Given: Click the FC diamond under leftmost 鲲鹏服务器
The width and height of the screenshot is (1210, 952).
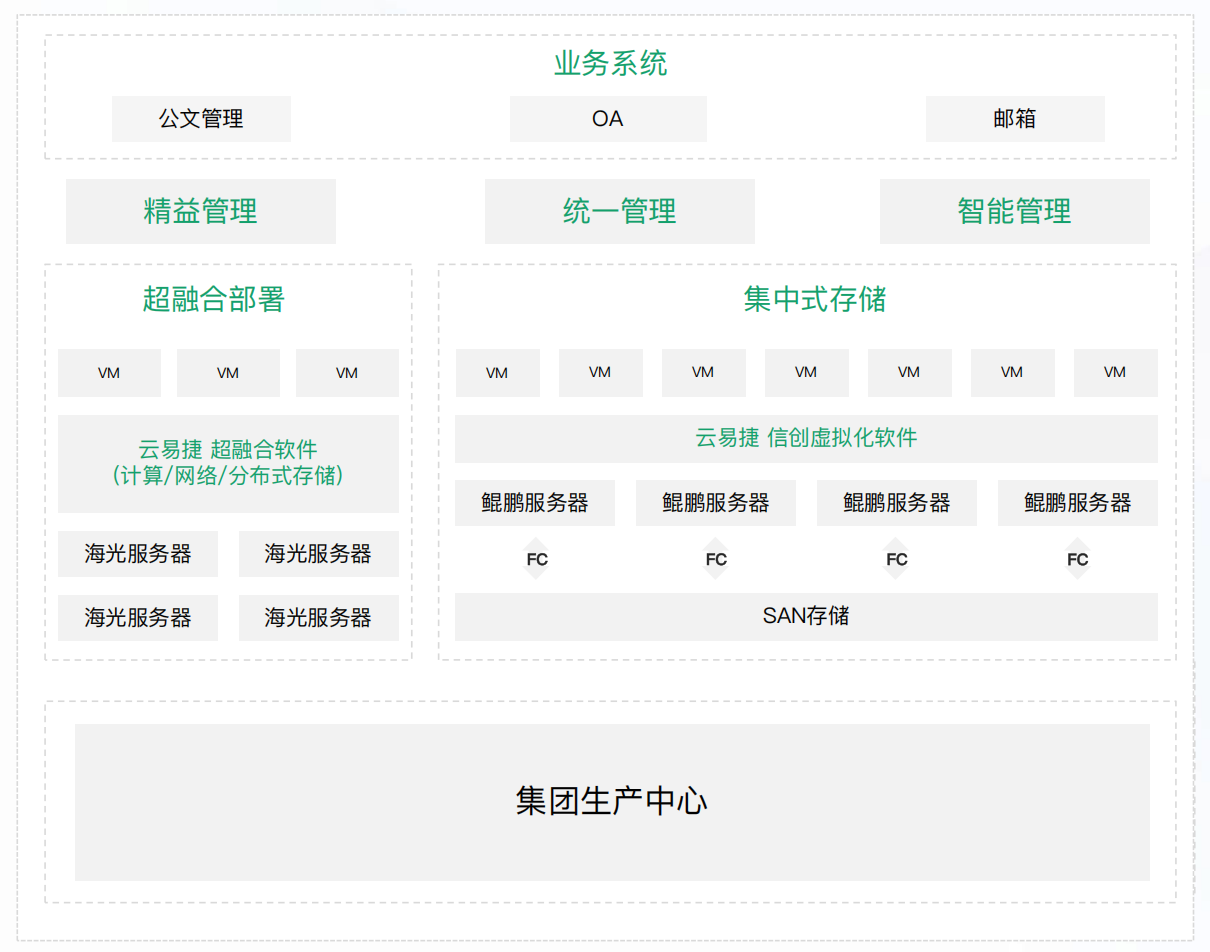Looking at the screenshot, I should (x=537, y=559).
